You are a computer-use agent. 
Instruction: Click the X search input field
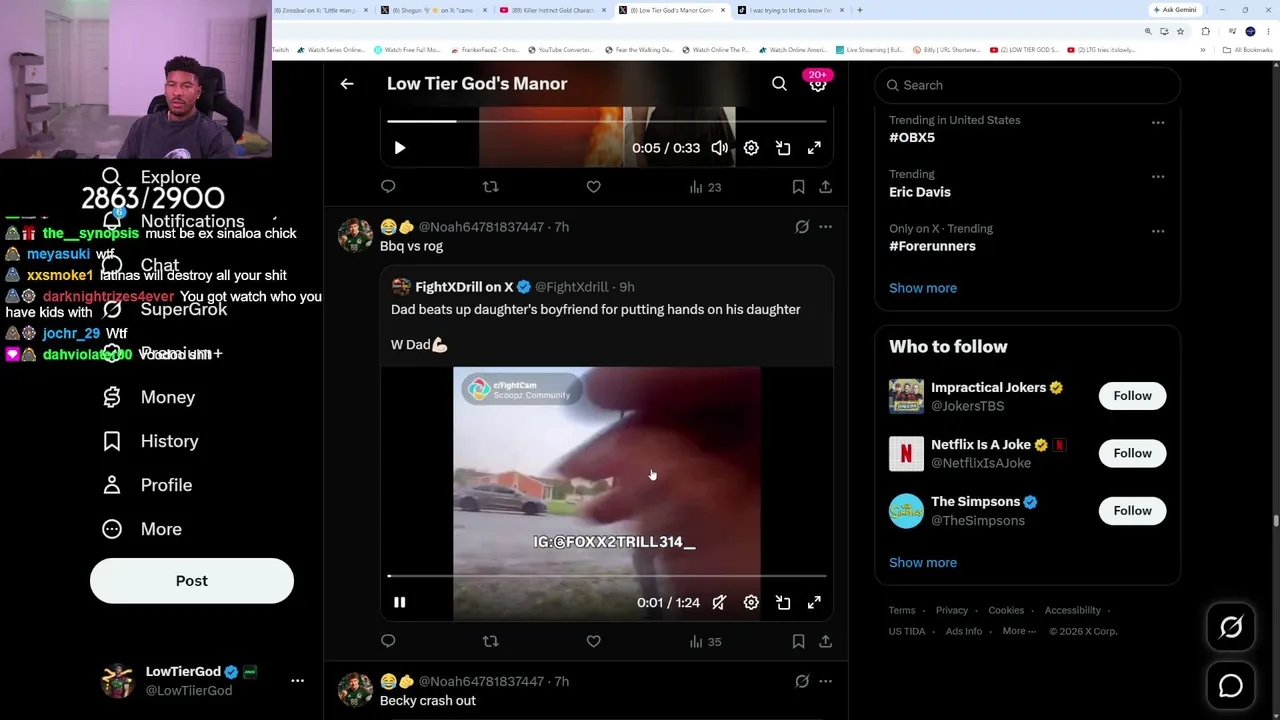click(1028, 85)
